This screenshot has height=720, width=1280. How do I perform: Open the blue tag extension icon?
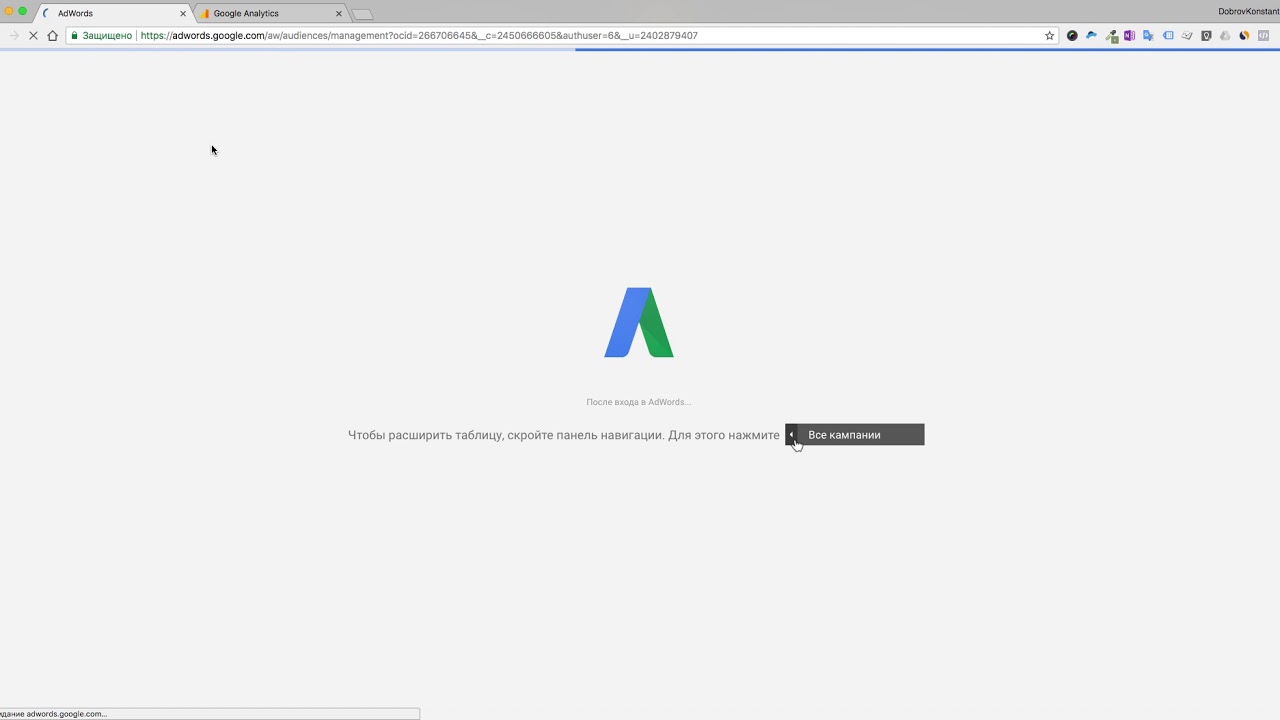1168,35
